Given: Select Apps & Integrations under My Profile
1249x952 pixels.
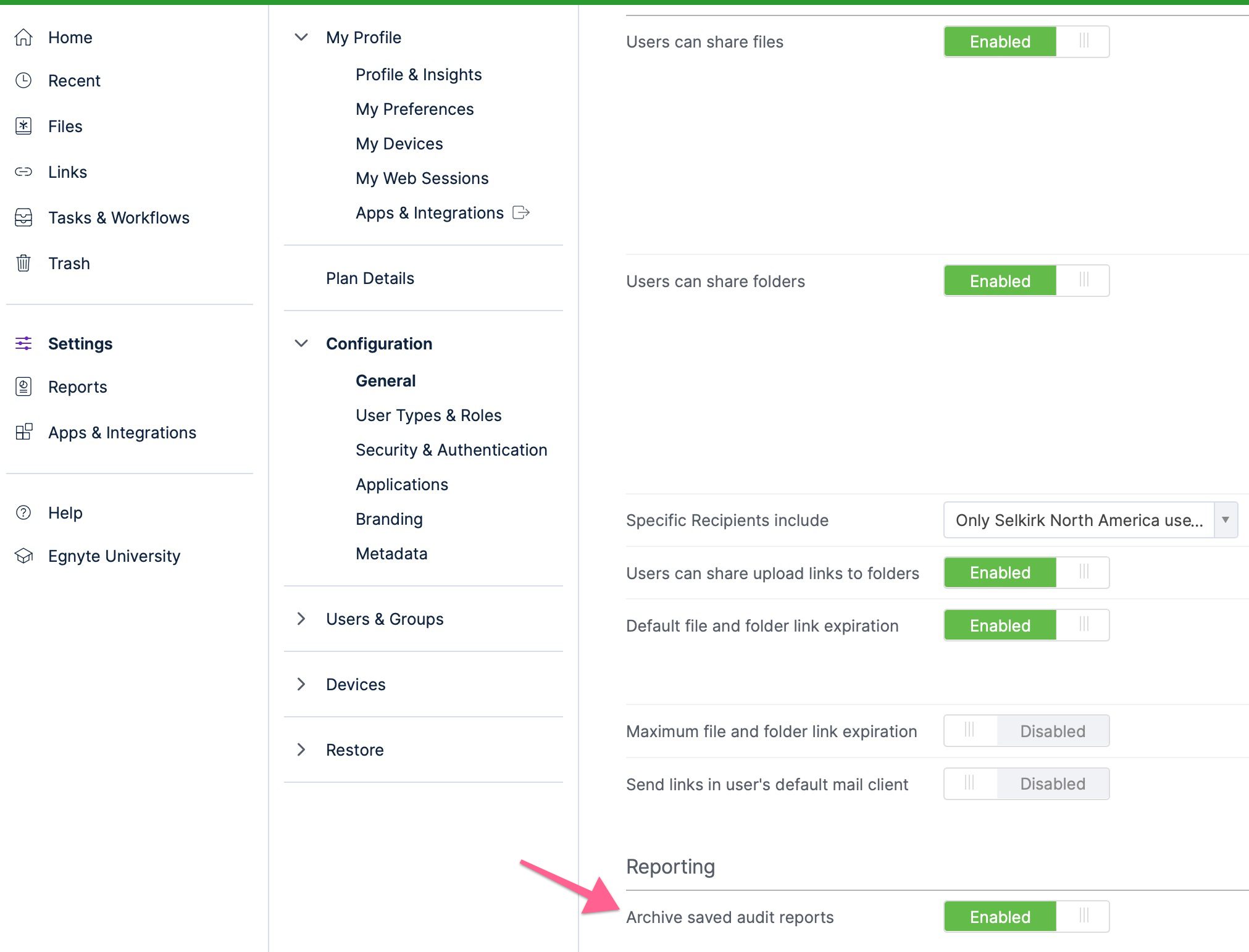Looking at the screenshot, I should tap(430, 213).
